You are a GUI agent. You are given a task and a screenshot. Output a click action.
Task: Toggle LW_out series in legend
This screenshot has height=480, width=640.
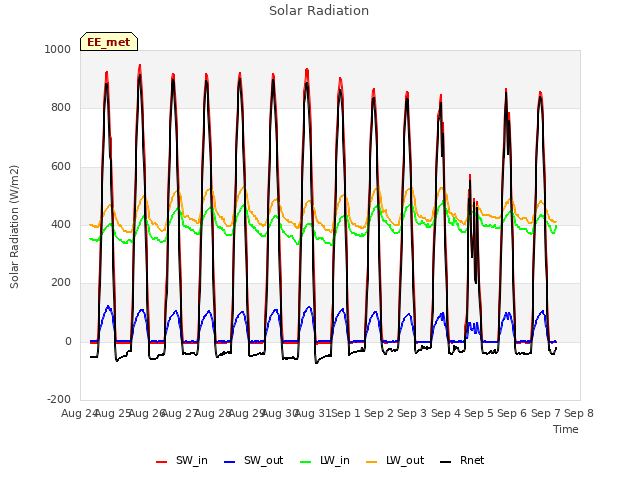click(395, 460)
